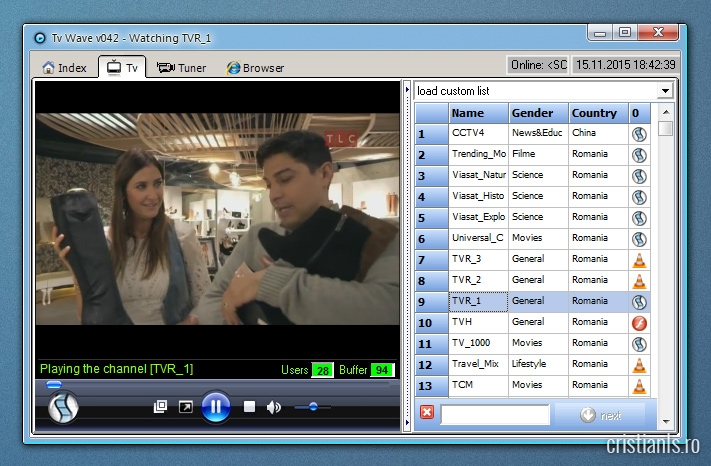
Task: Pause playback with the blue pause button
Action: tap(215, 407)
